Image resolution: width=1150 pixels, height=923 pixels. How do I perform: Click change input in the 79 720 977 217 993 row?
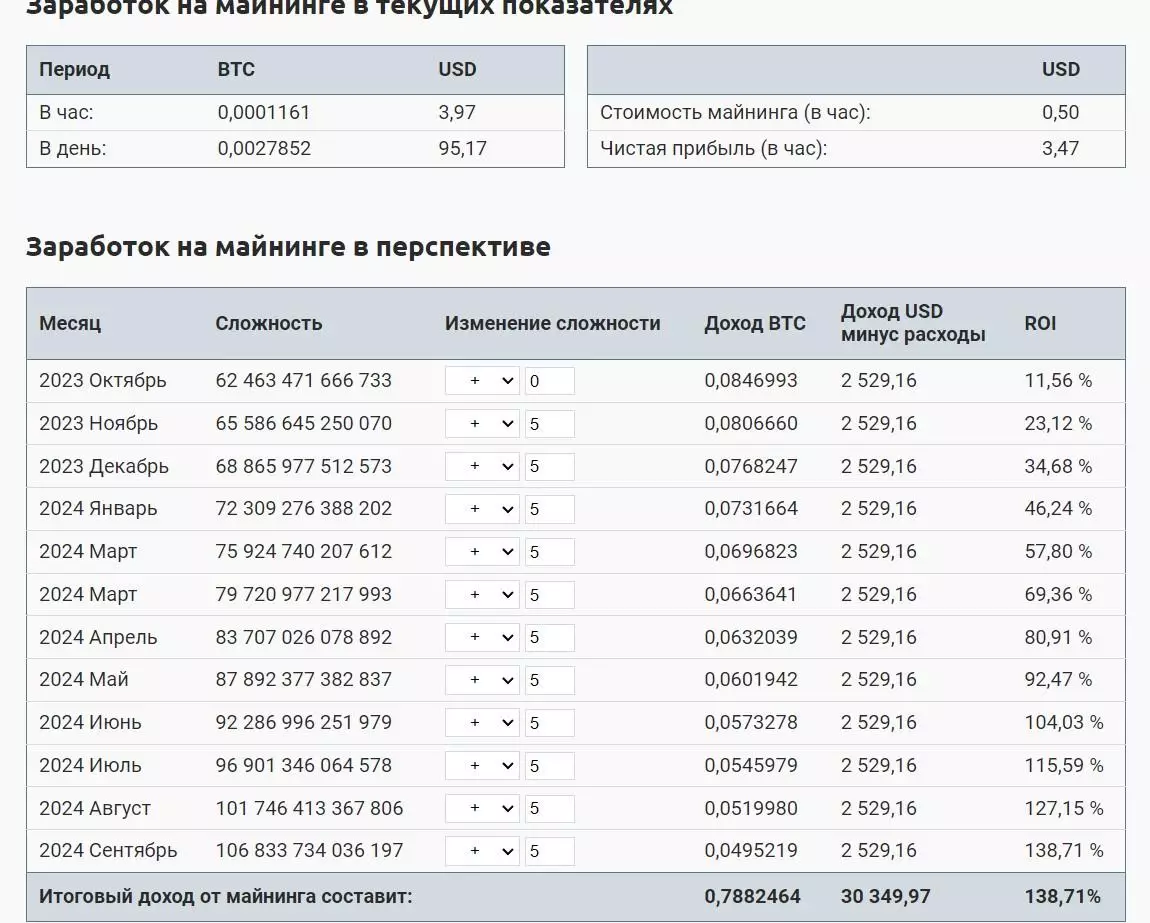pos(549,595)
